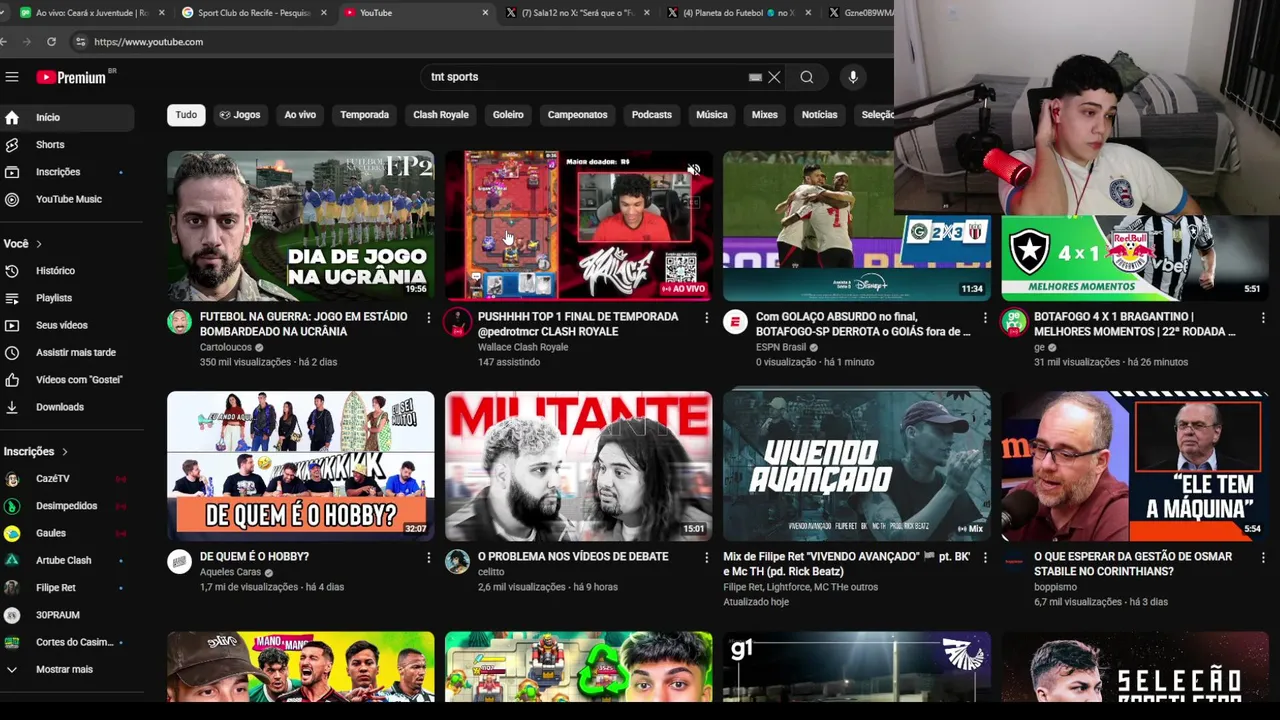Reload the page in browser

(51, 42)
